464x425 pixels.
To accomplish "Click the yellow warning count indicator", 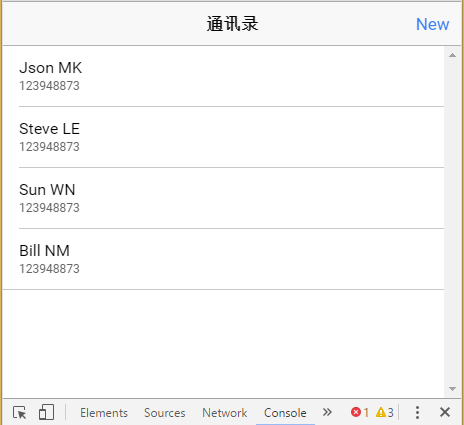I will coord(385,413).
